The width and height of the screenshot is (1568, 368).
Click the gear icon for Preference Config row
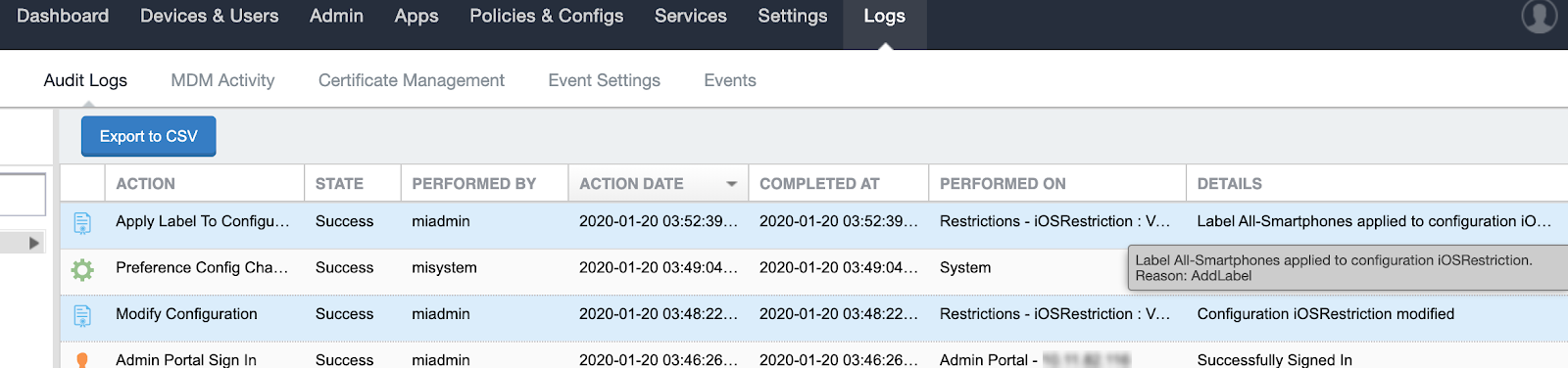coord(82,269)
